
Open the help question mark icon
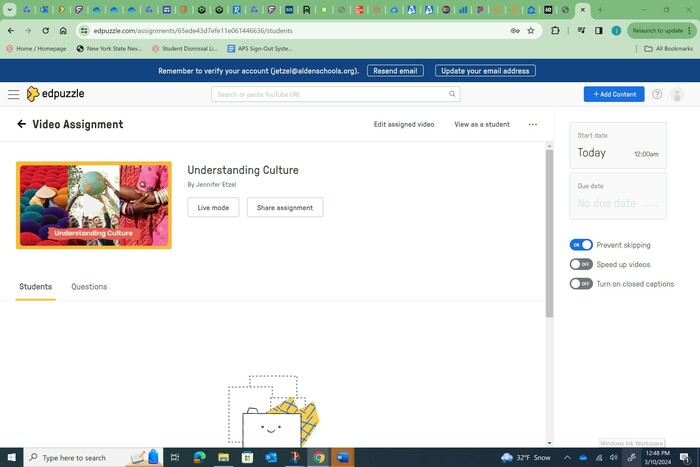[657, 94]
